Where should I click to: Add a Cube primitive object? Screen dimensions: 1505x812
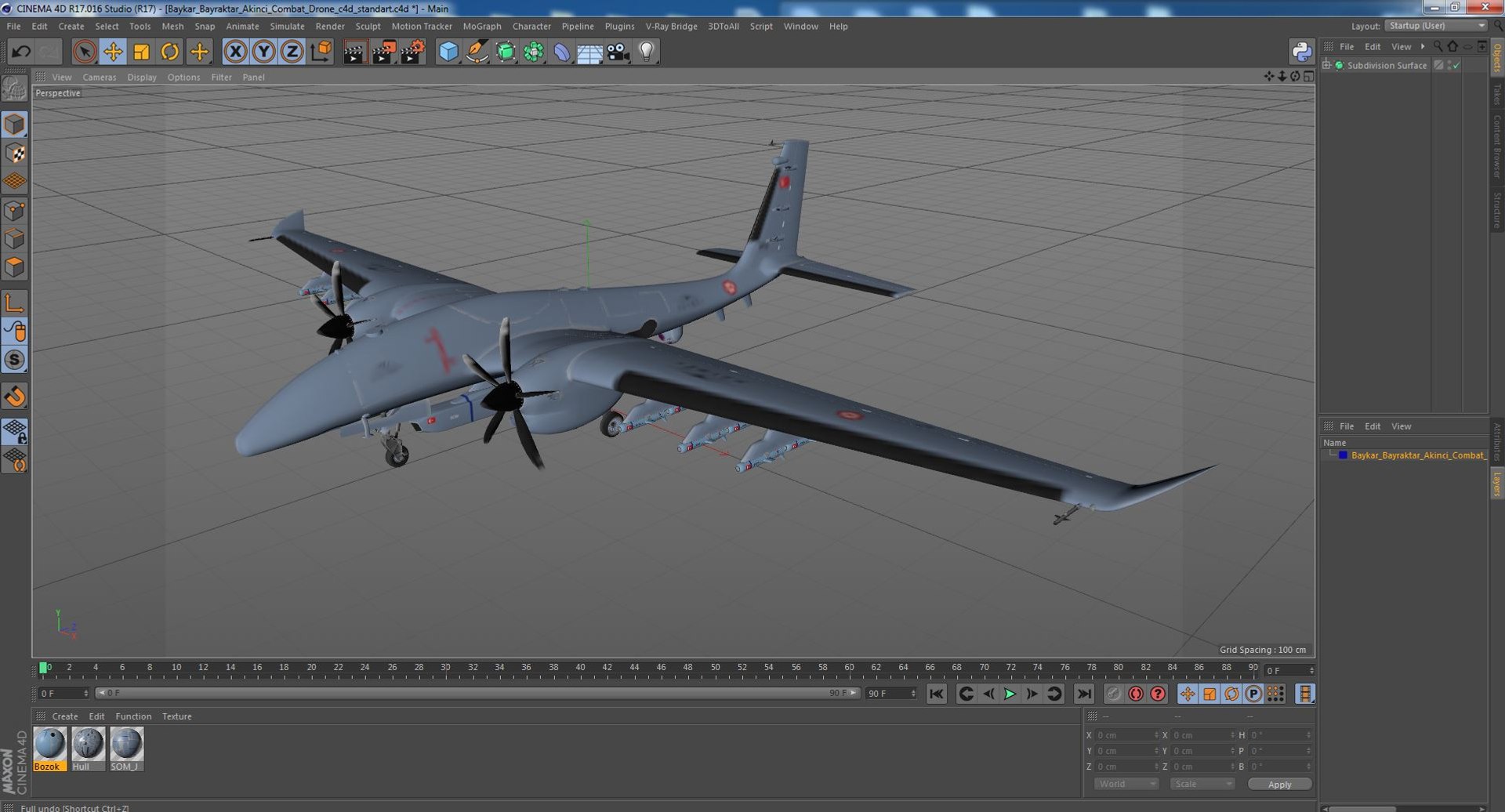tap(448, 52)
